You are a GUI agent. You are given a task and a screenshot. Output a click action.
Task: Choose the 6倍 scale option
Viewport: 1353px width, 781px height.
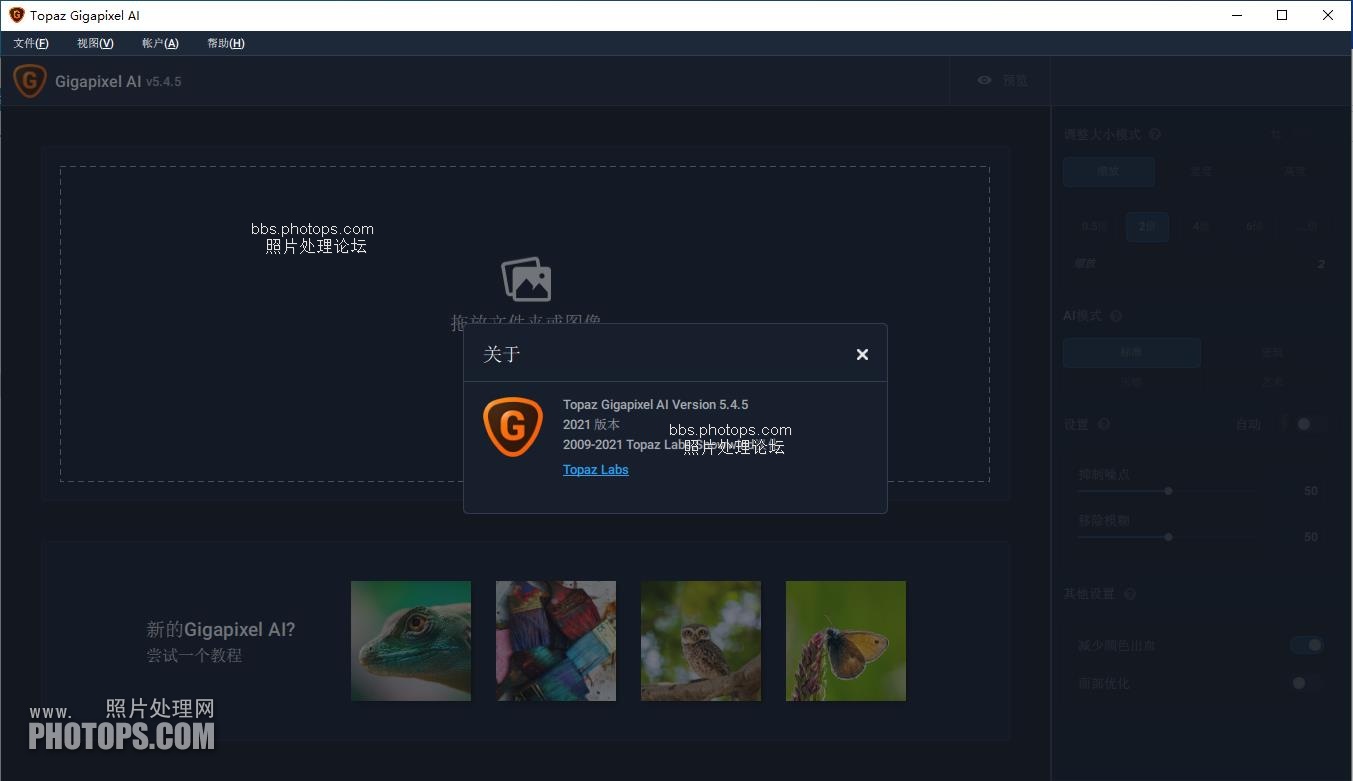[1254, 227]
